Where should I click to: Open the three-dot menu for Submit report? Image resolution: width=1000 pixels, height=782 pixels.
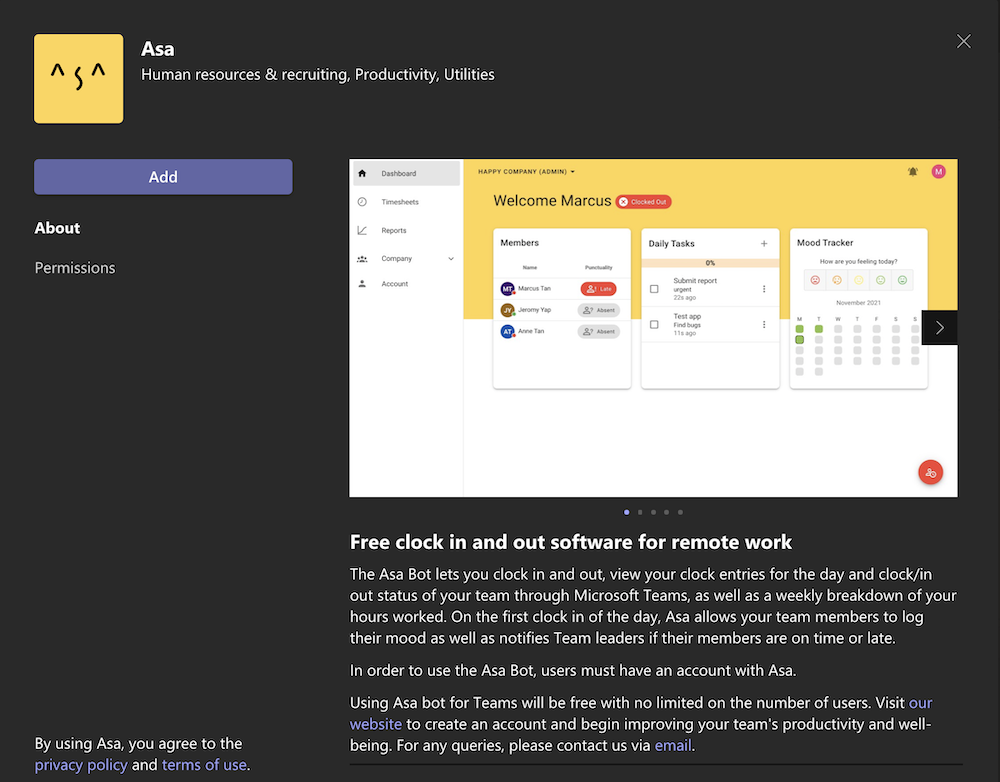click(764, 289)
